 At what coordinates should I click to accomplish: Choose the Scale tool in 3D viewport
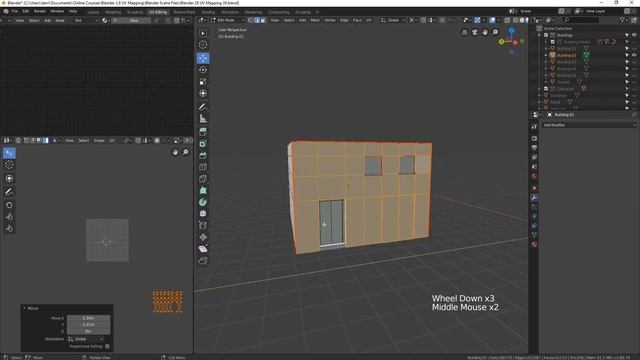[x=203, y=82]
